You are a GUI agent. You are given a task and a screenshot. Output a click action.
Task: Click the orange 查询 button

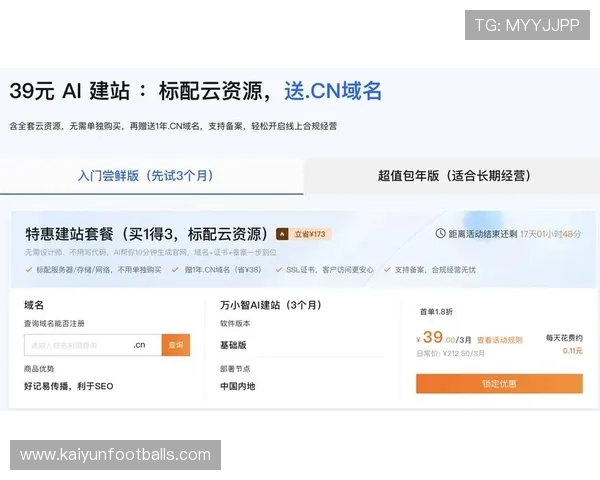(176, 345)
